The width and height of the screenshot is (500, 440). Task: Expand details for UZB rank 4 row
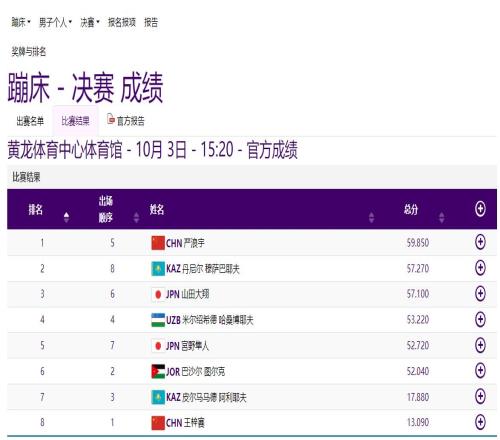pyautogui.click(x=480, y=319)
